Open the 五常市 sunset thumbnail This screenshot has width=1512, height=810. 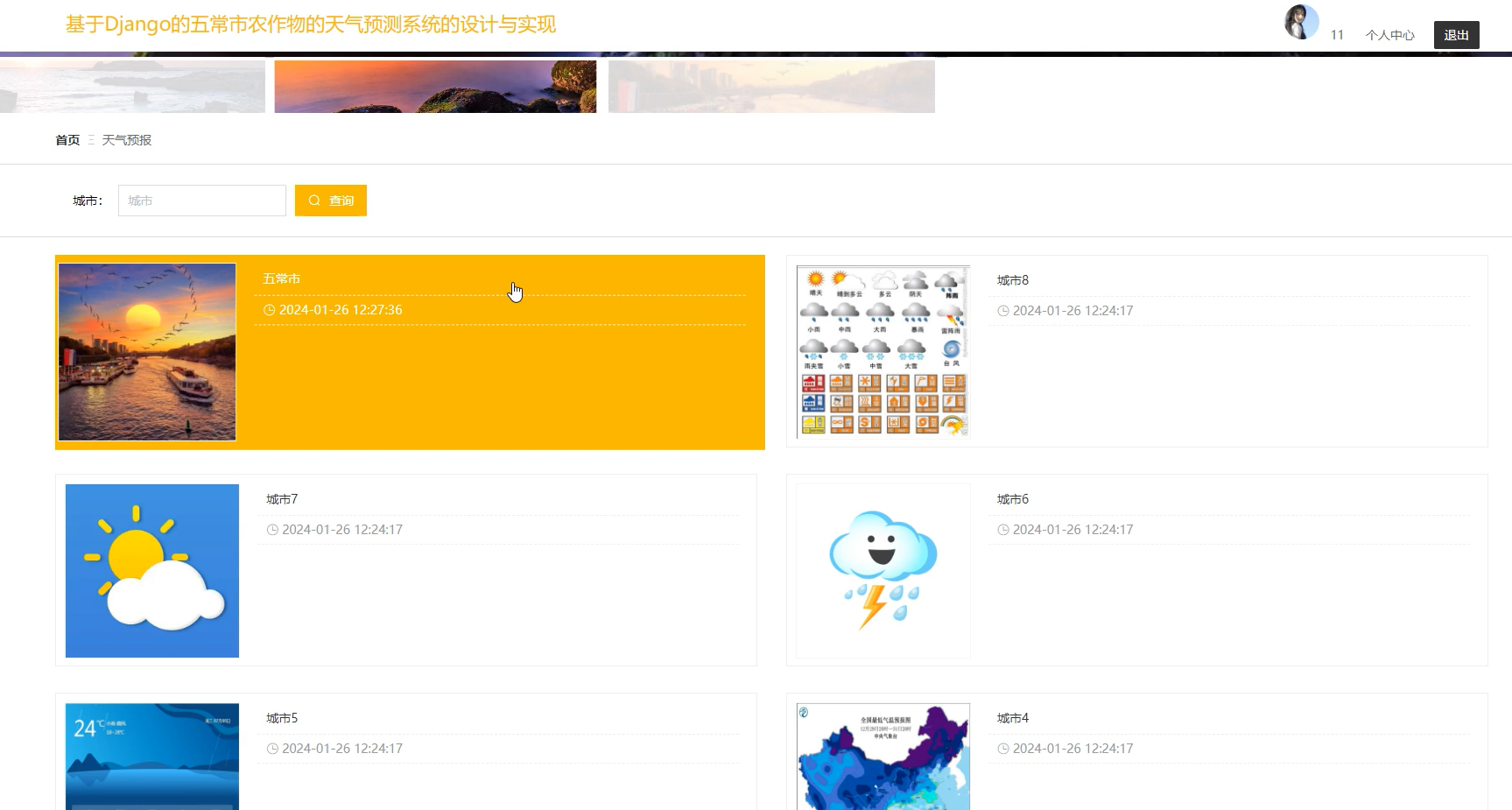147,352
